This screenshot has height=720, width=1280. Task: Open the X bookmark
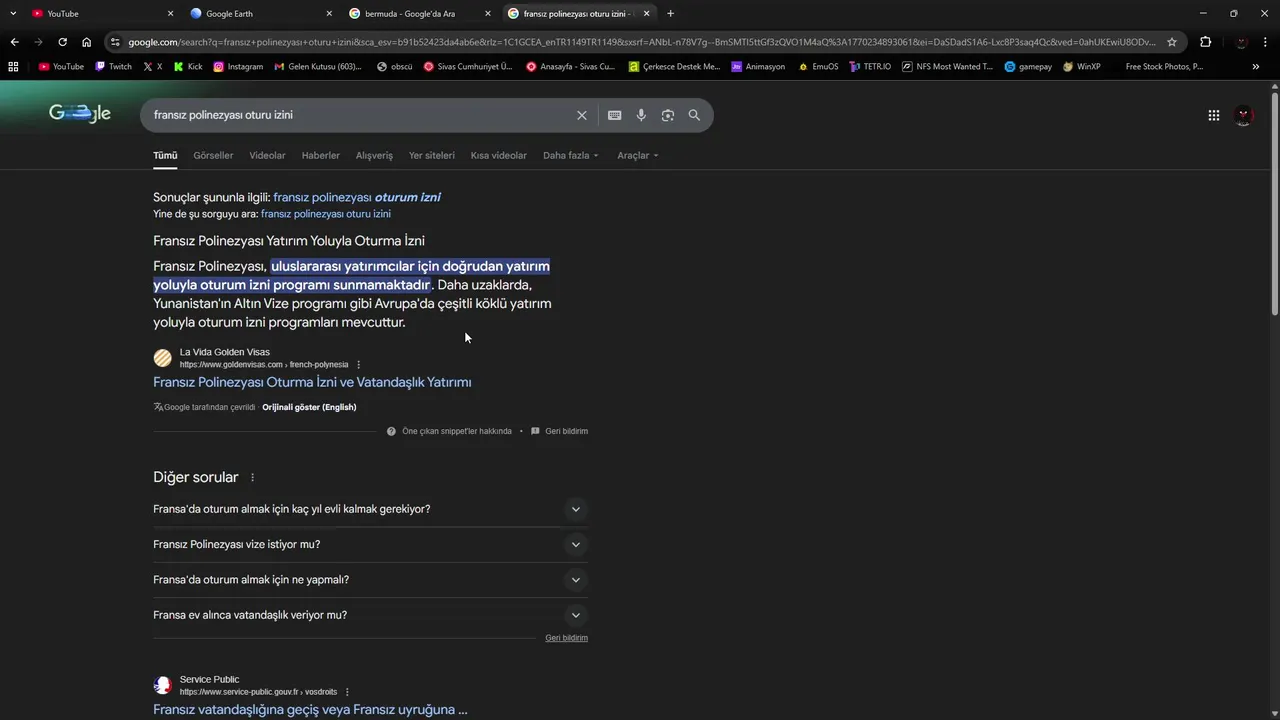[152, 67]
